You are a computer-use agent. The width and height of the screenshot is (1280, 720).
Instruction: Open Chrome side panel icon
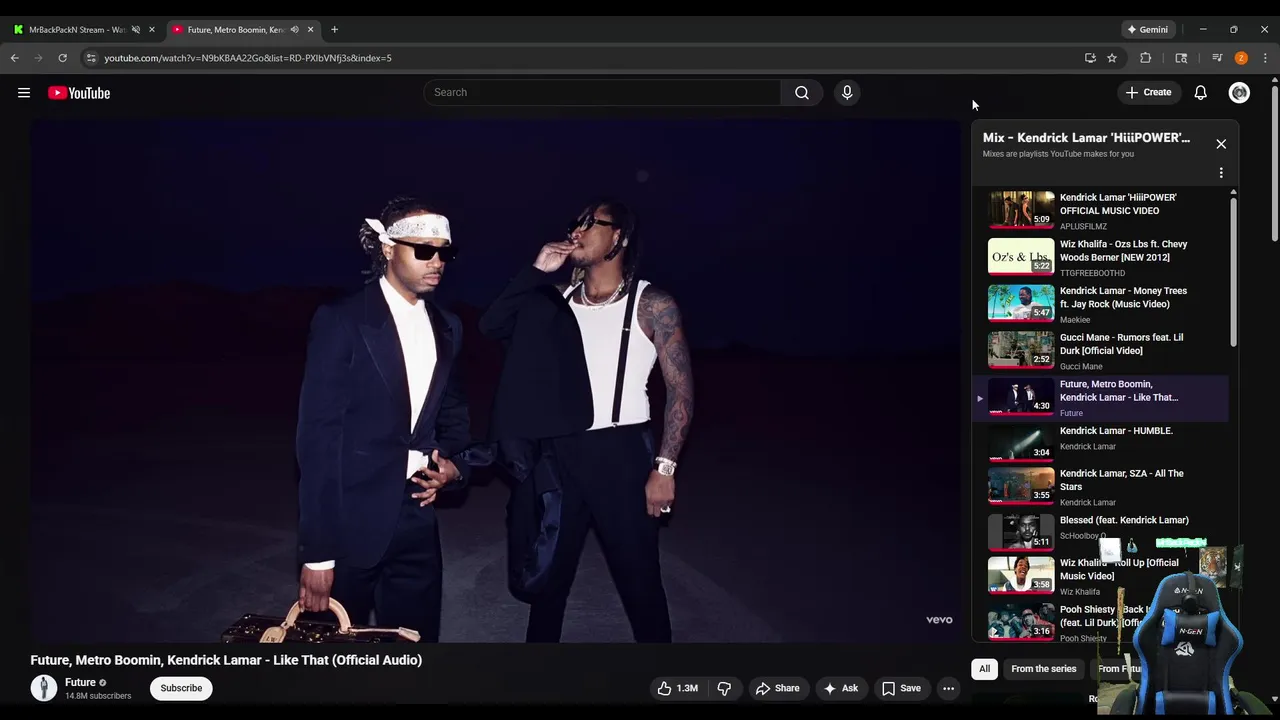[x=1181, y=58]
